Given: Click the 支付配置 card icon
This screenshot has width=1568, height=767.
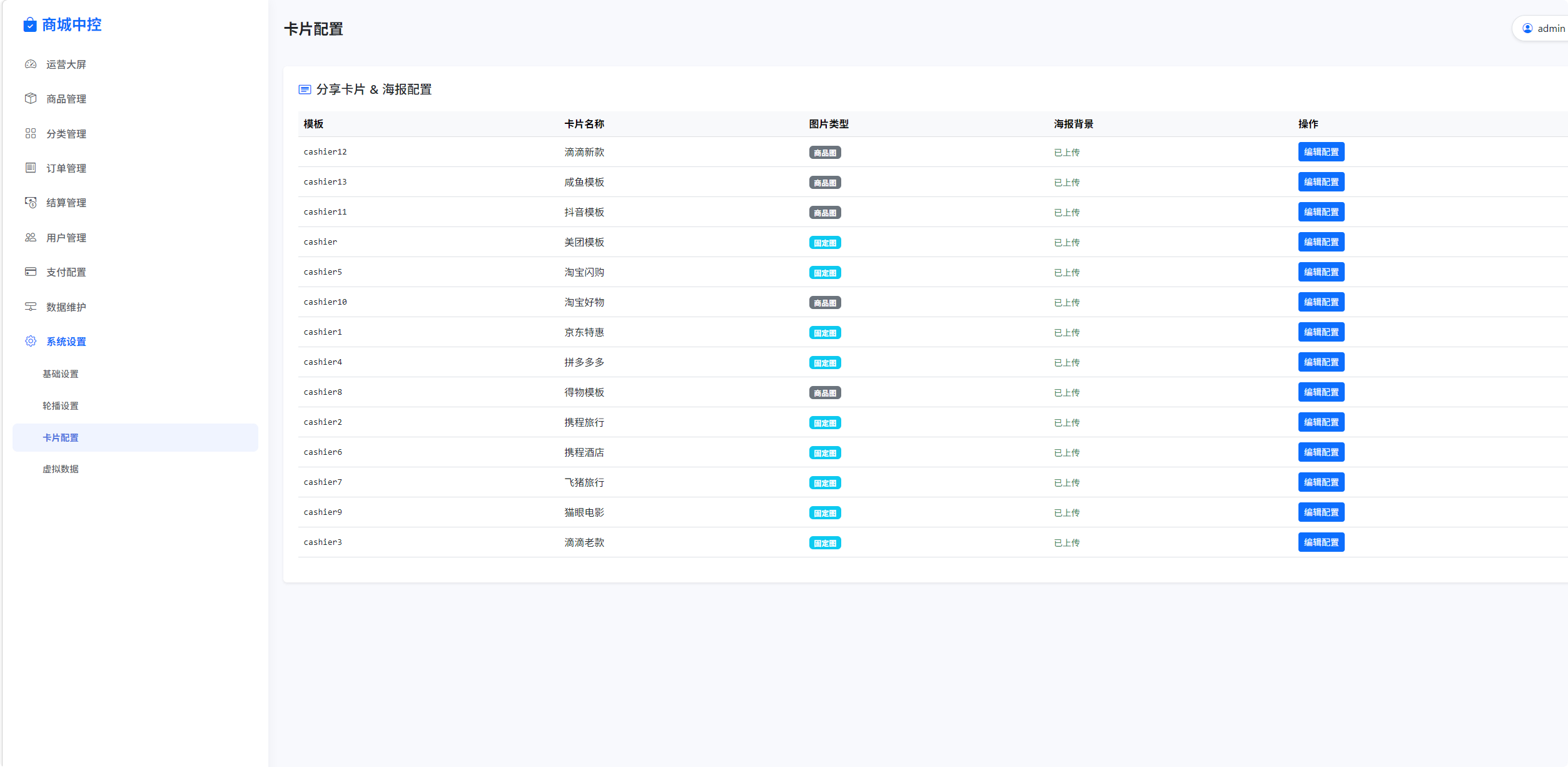Looking at the screenshot, I should 31,272.
